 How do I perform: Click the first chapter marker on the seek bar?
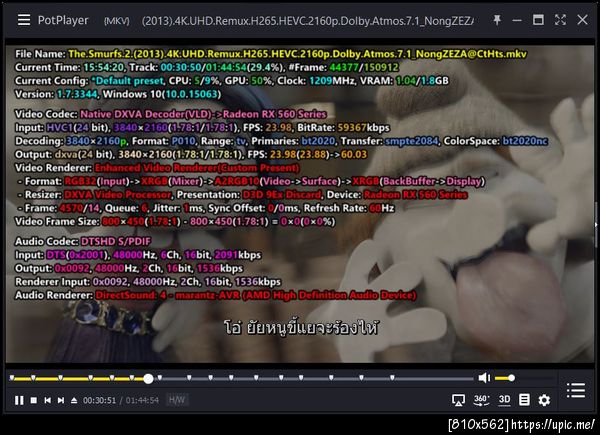pyautogui.click(x=12, y=378)
